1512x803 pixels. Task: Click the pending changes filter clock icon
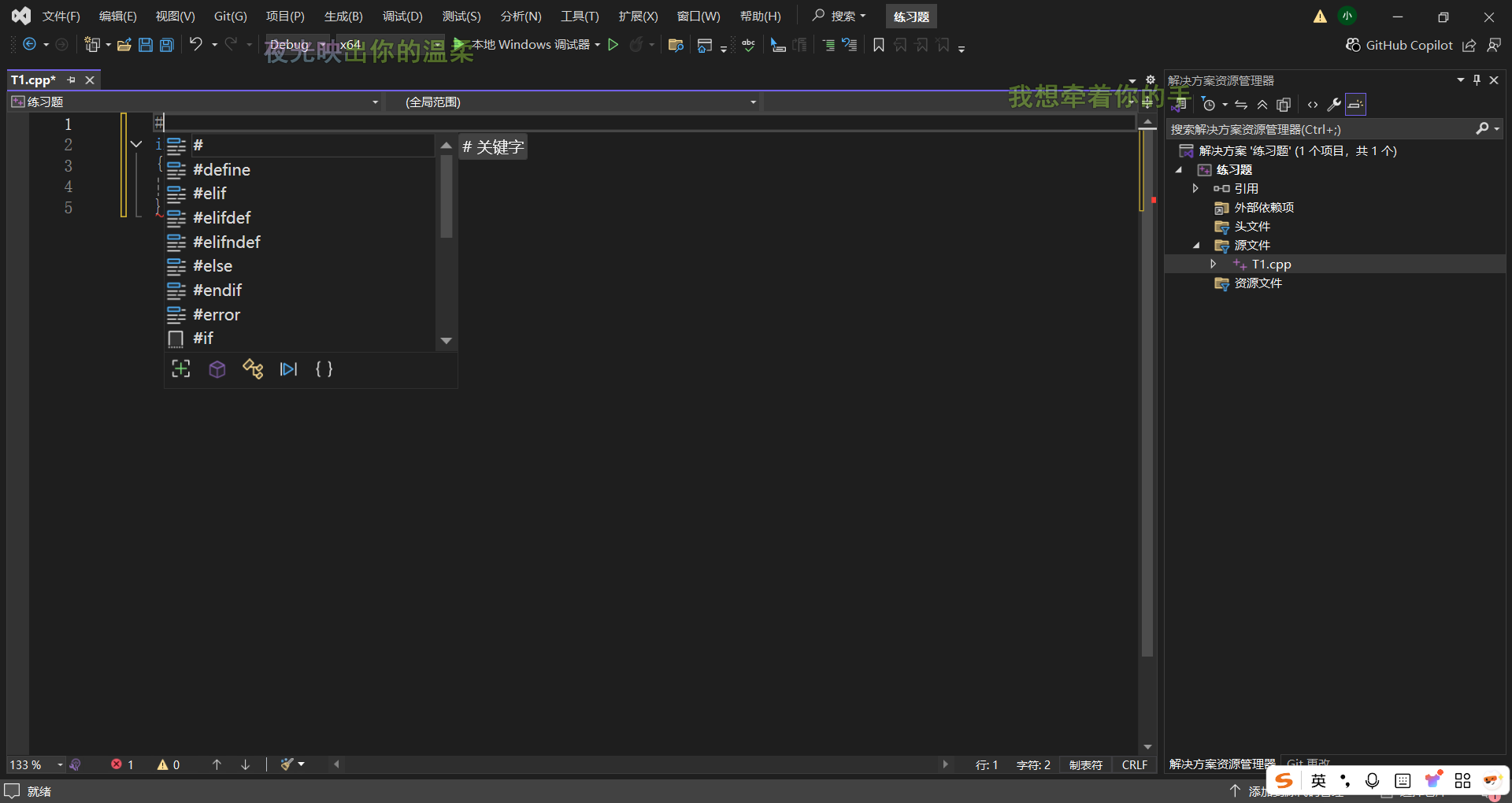[x=1210, y=105]
